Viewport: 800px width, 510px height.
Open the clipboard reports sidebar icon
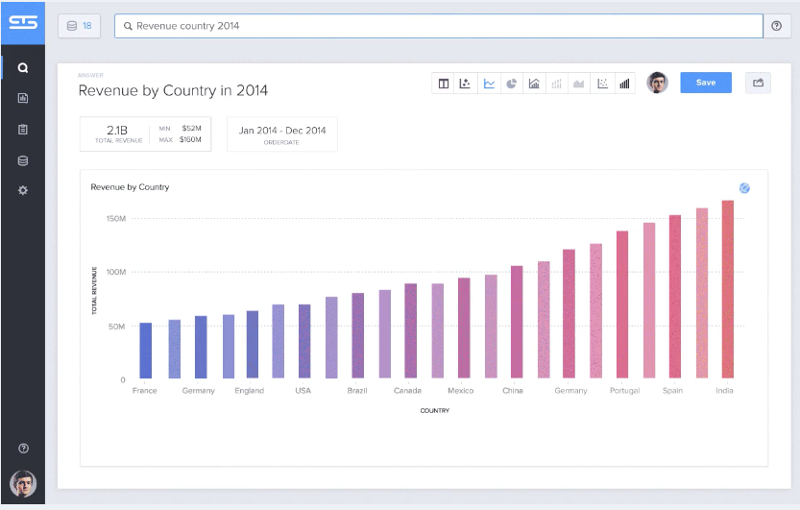23,129
